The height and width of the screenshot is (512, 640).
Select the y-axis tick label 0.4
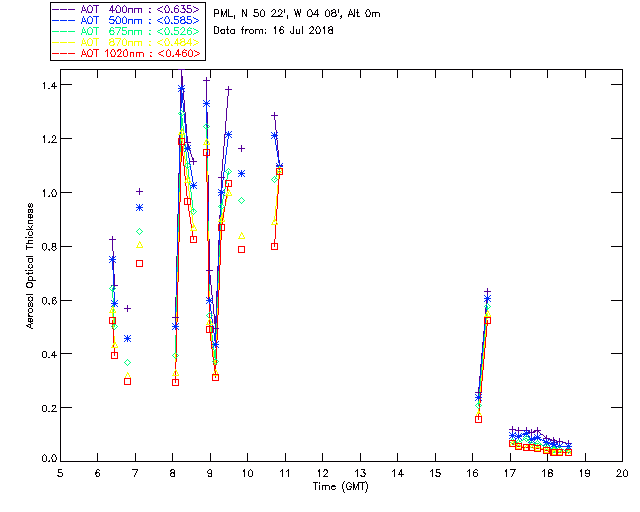coord(46,354)
